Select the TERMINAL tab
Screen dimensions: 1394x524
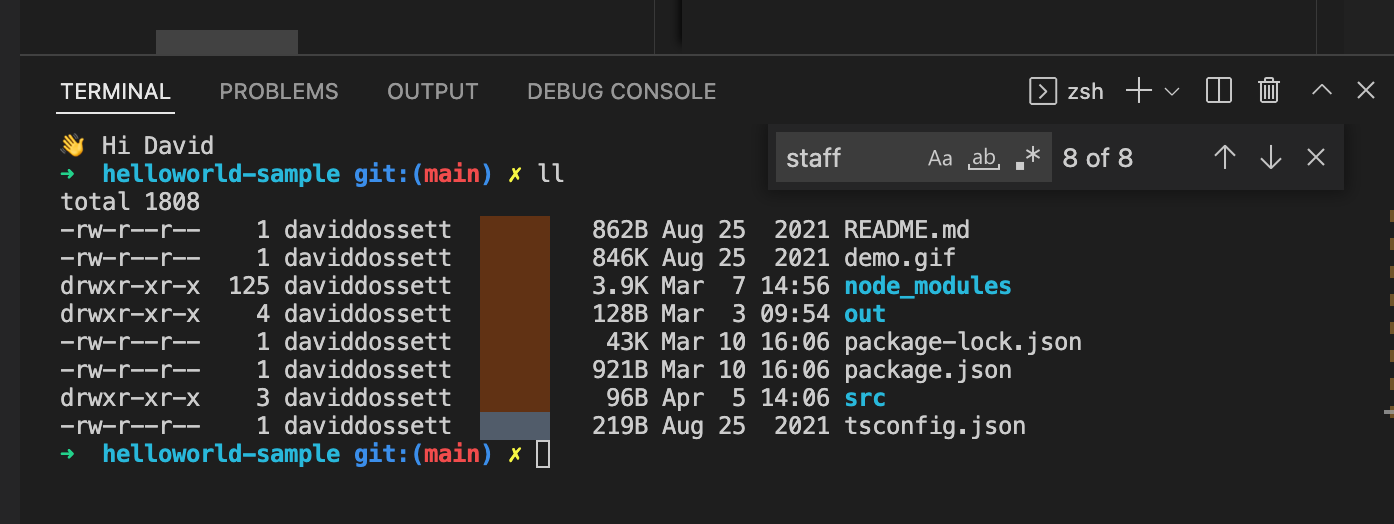click(116, 92)
